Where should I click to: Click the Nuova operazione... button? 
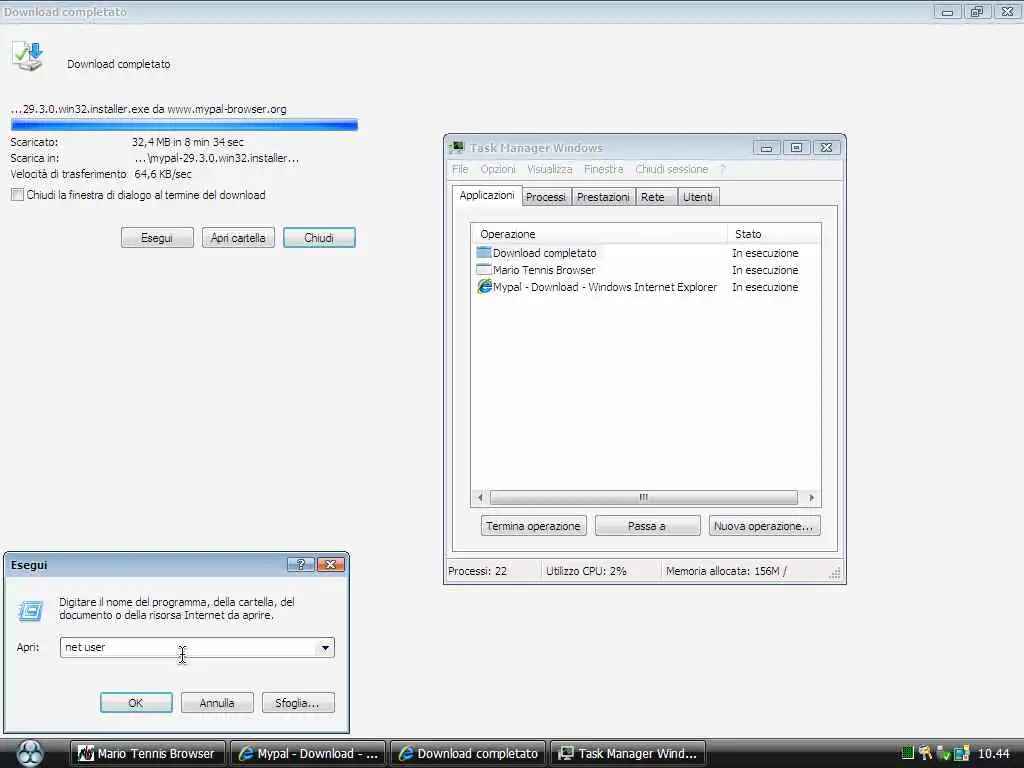pyautogui.click(x=764, y=526)
